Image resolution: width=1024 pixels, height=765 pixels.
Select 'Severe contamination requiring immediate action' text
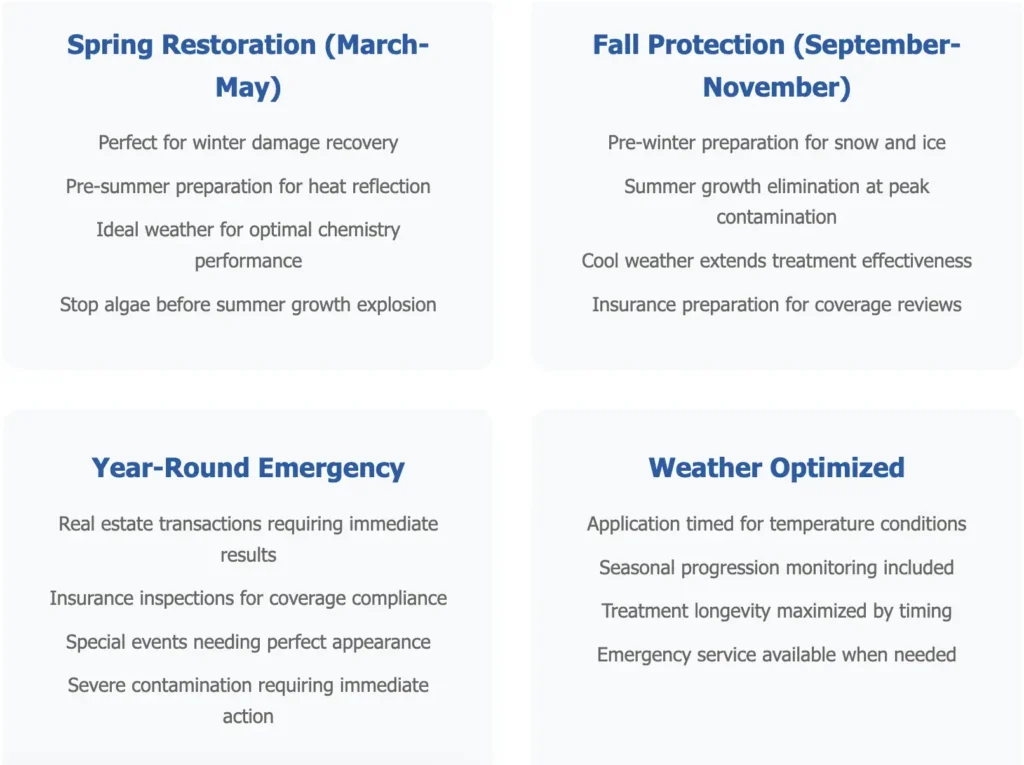pyautogui.click(x=248, y=701)
